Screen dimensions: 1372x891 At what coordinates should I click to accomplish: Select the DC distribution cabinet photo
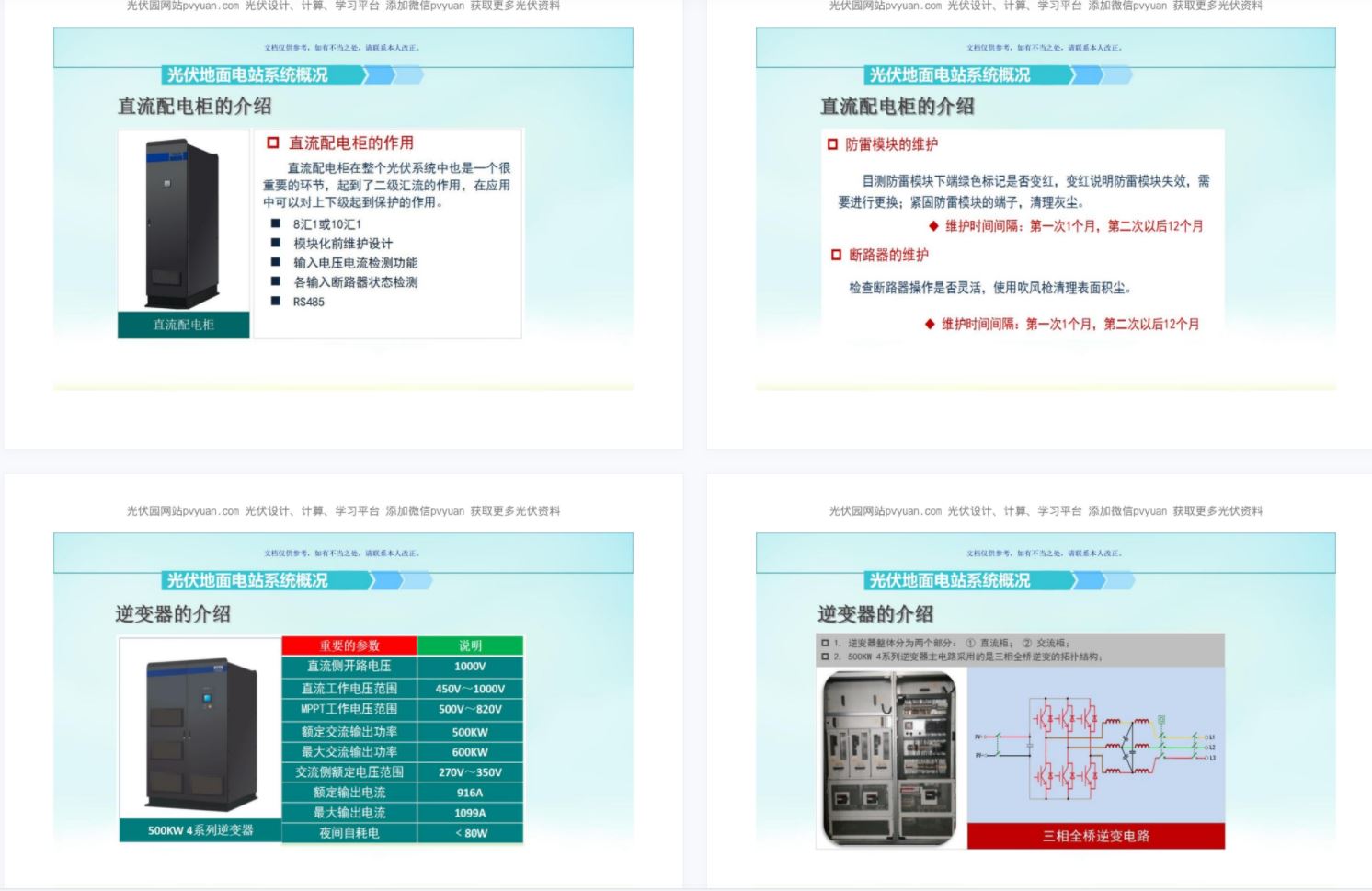pyautogui.click(x=183, y=223)
